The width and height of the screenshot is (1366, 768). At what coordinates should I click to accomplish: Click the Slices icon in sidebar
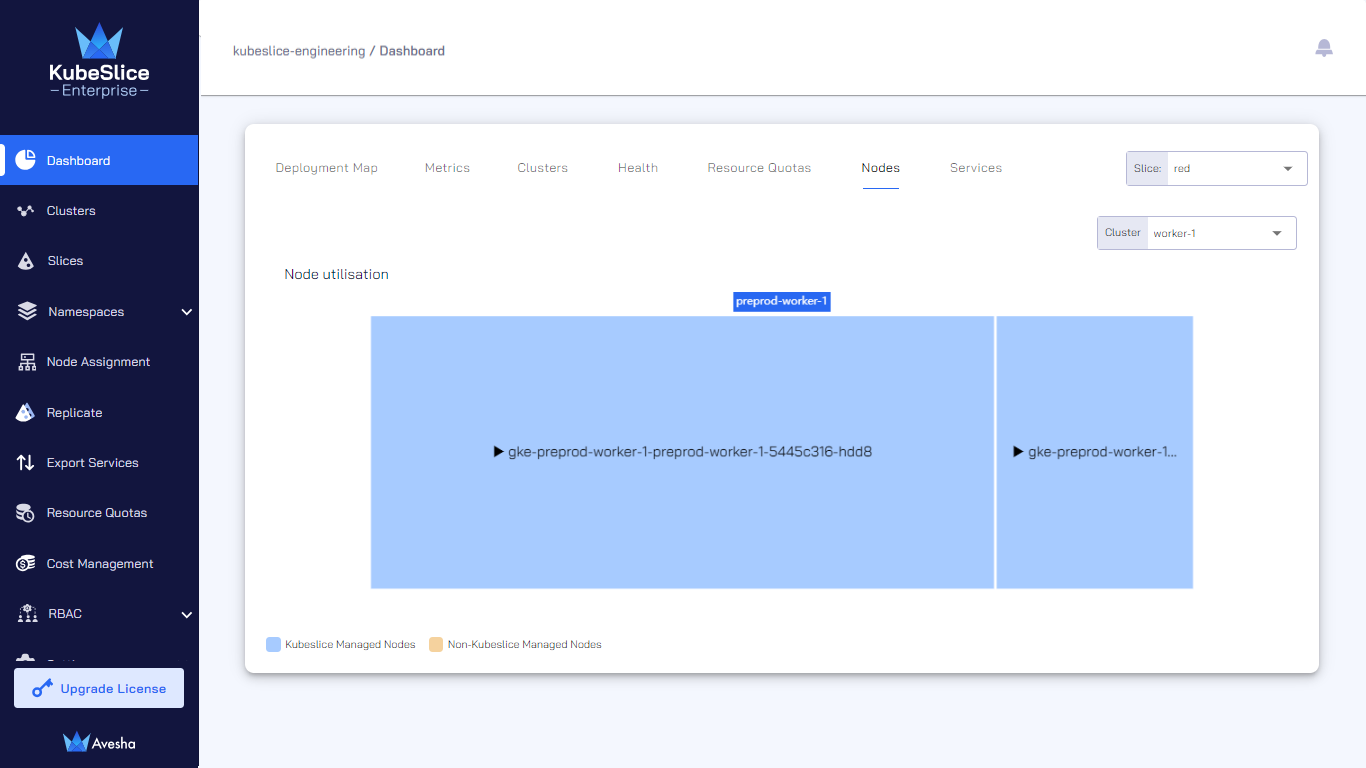(x=26, y=261)
